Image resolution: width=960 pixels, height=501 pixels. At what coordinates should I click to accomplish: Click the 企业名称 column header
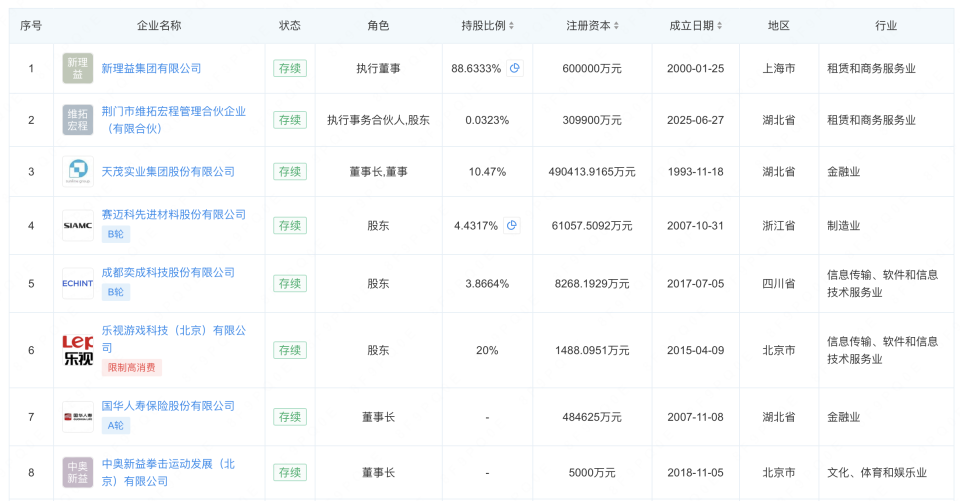159,26
